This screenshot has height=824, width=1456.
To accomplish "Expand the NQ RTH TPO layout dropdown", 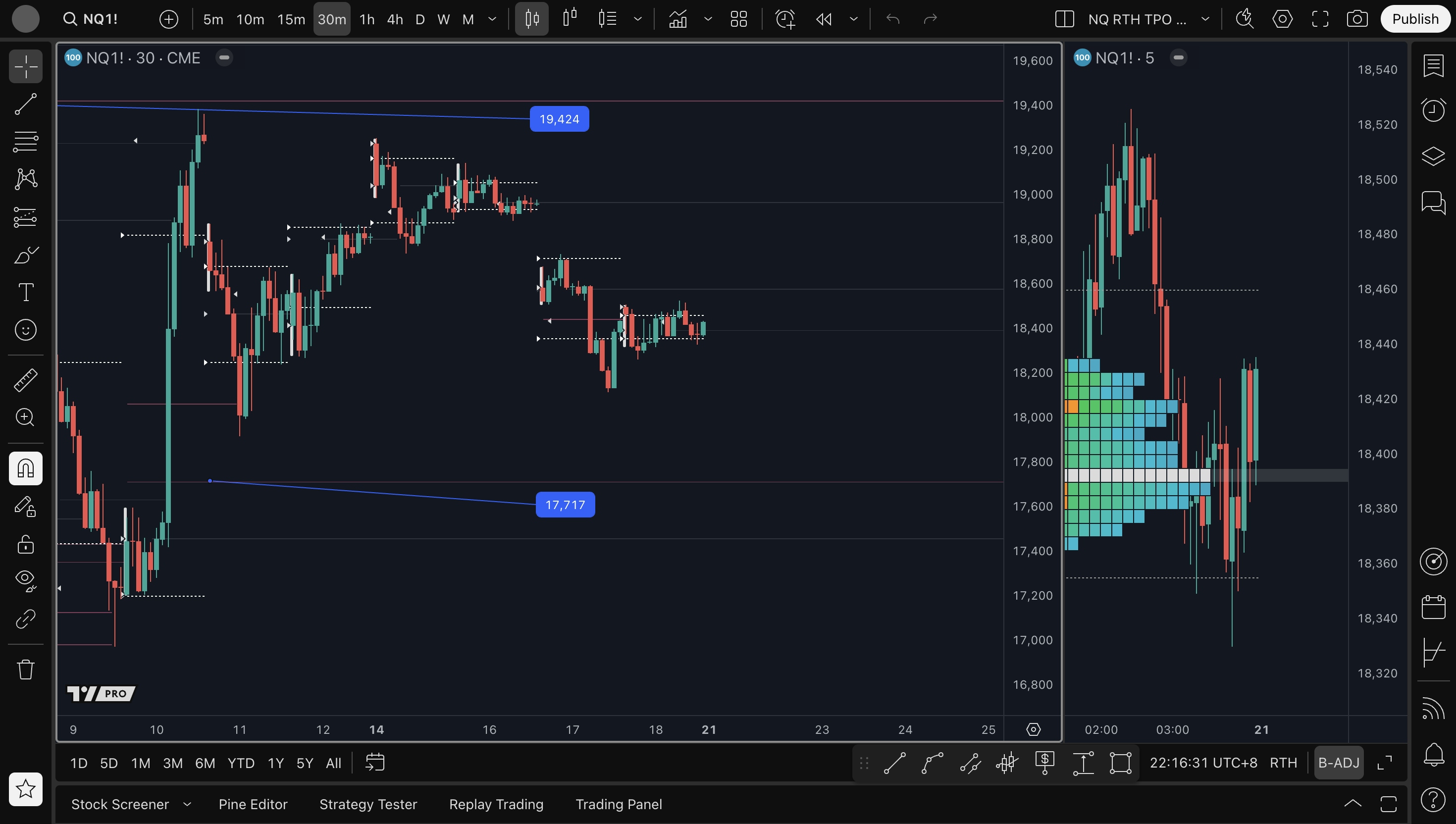I will point(1205,19).
